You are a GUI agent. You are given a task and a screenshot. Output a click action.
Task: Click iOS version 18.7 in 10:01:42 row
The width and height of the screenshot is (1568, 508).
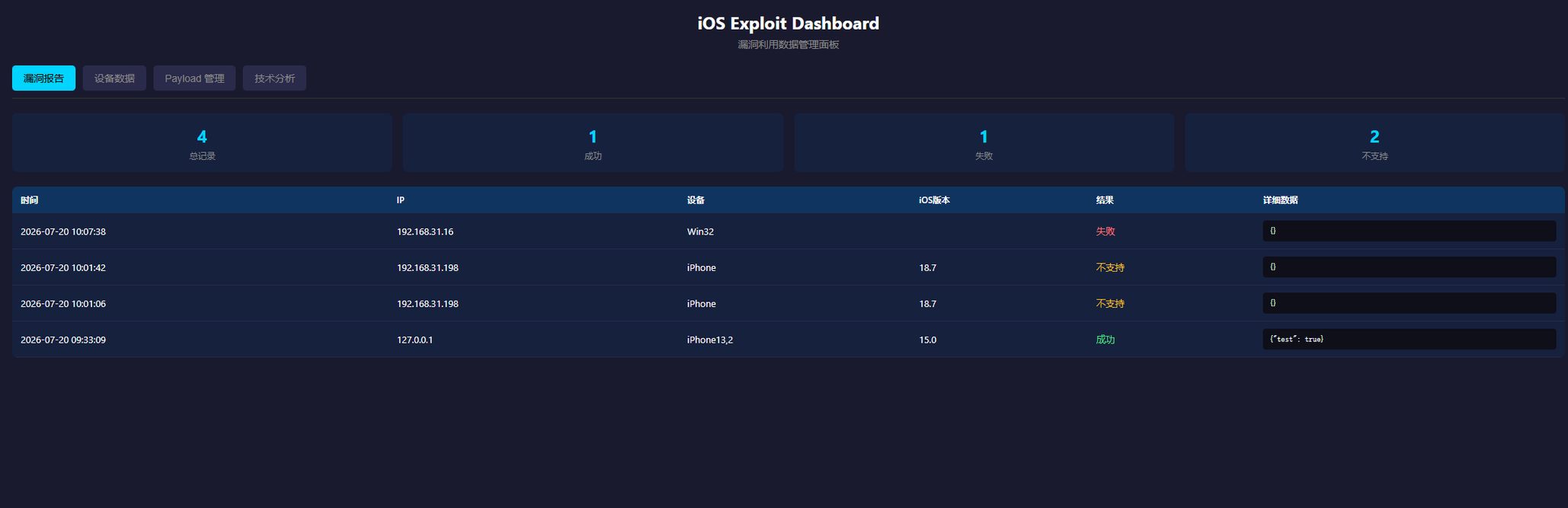point(927,267)
